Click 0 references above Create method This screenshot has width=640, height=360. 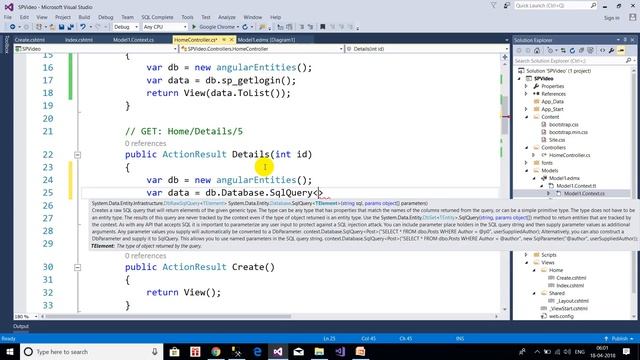(x=145, y=256)
